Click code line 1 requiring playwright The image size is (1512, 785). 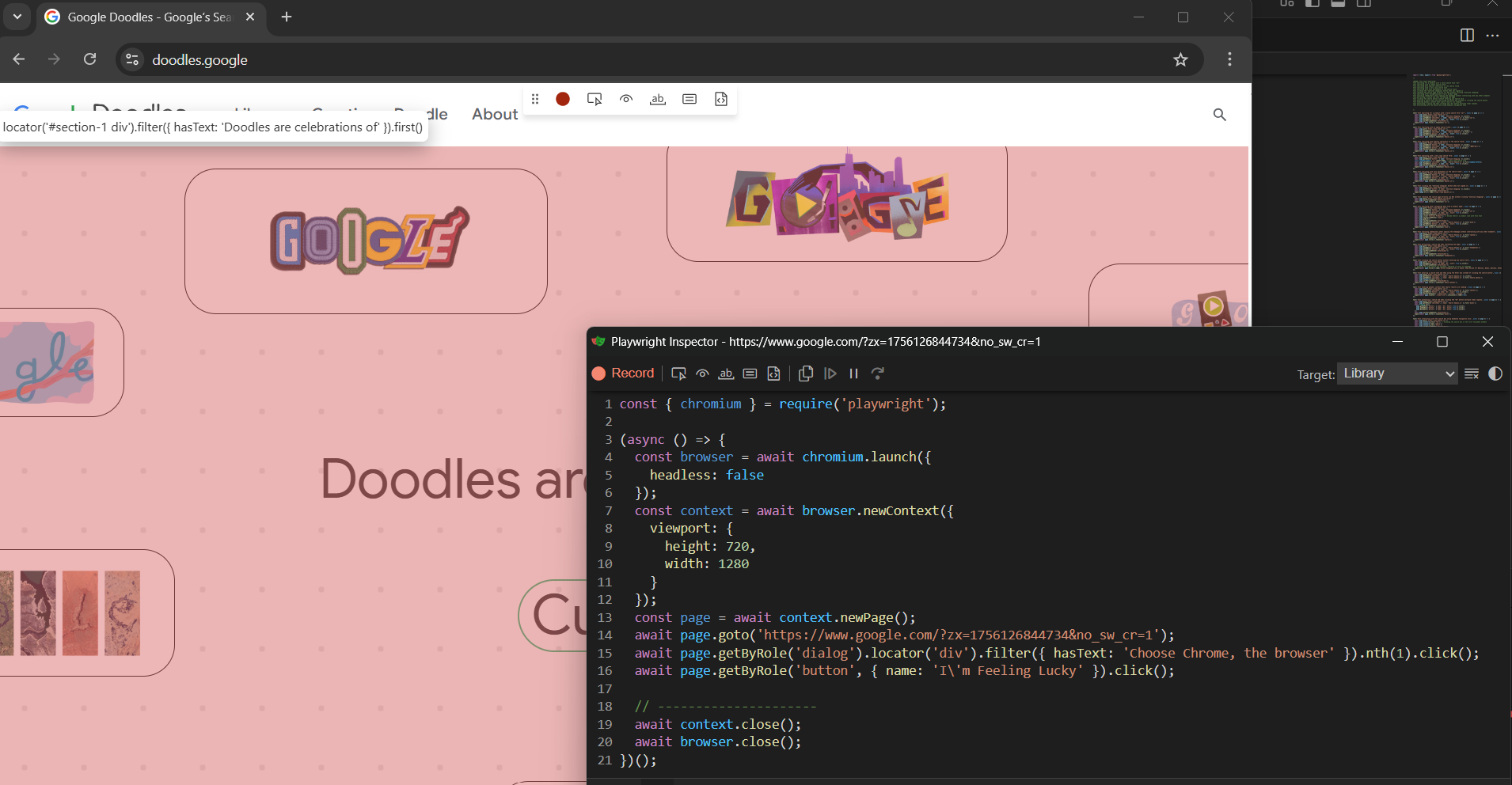pyautogui.click(x=783, y=404)
